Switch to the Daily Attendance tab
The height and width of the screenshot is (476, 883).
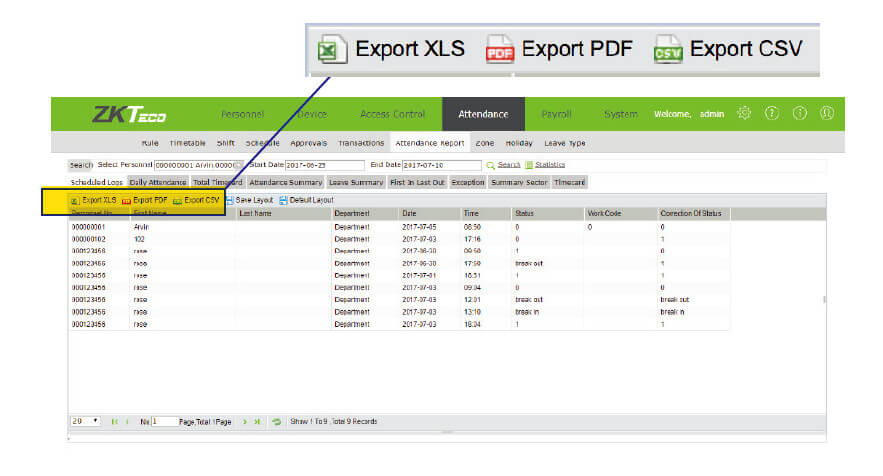coord(158,183)
